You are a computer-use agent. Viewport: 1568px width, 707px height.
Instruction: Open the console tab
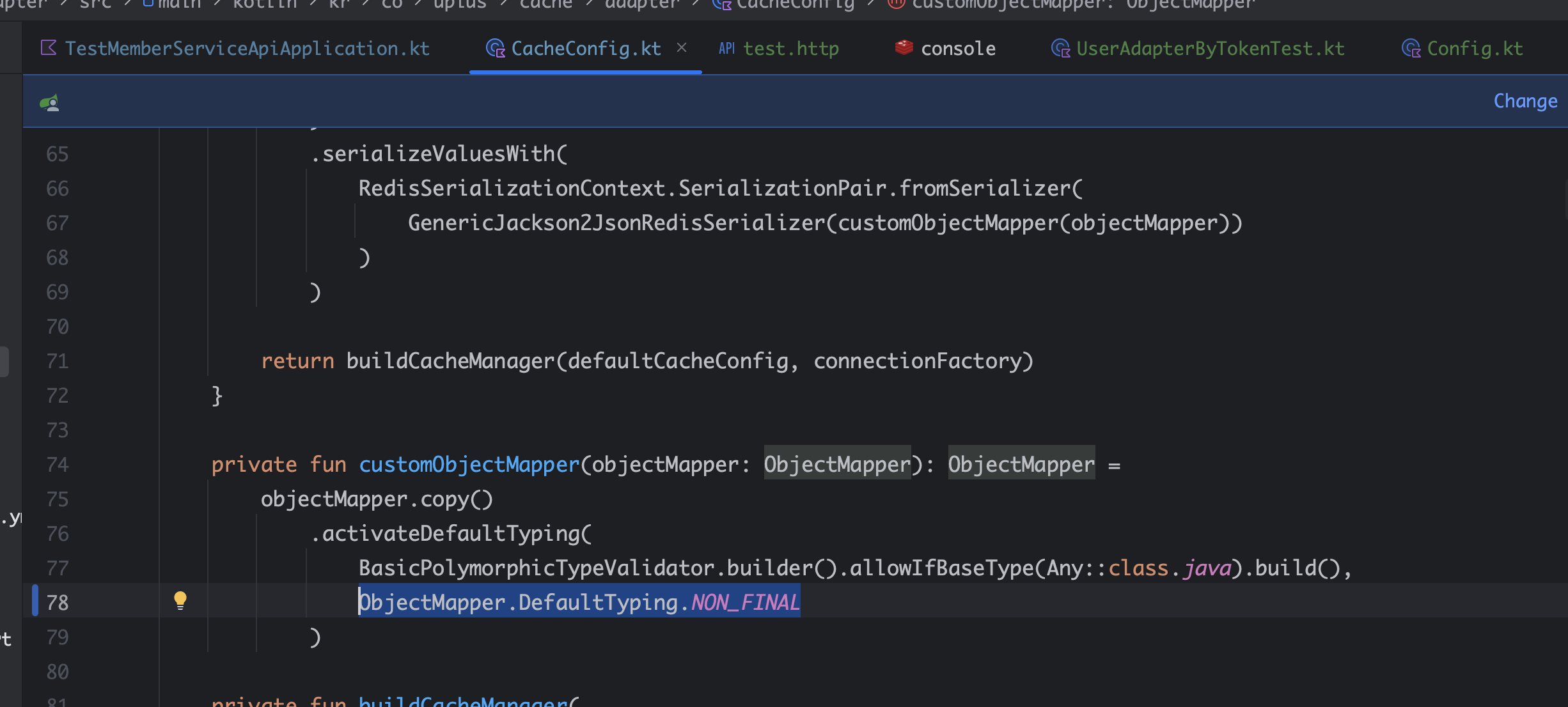(x=958, y=49)
